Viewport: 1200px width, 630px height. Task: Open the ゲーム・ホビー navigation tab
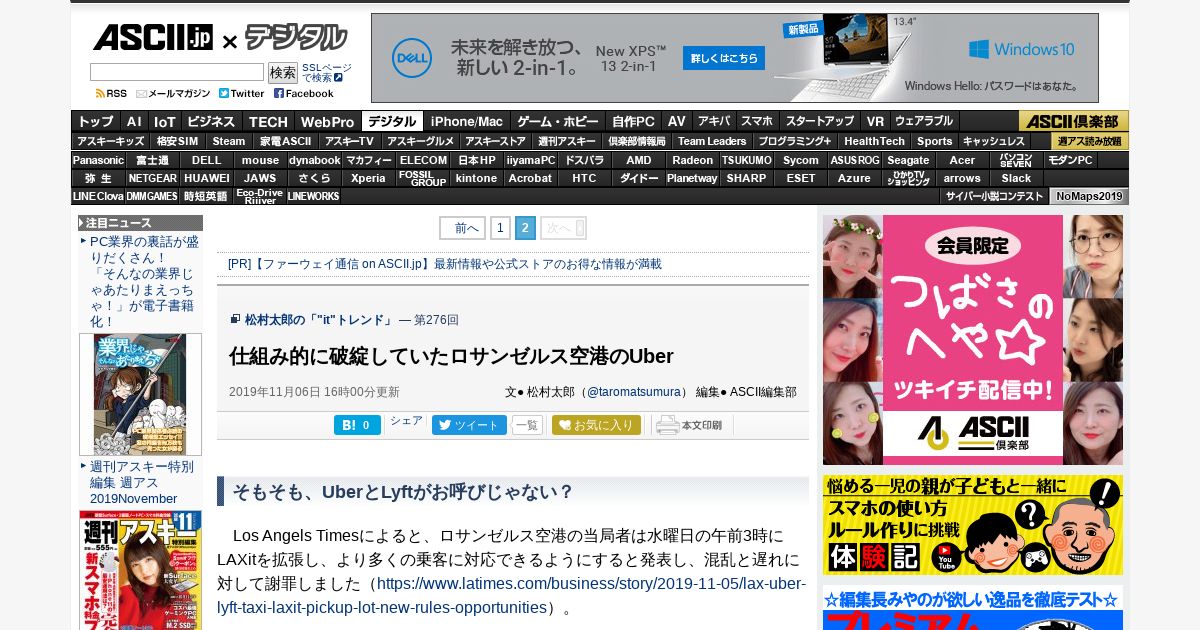coord(557,121)
